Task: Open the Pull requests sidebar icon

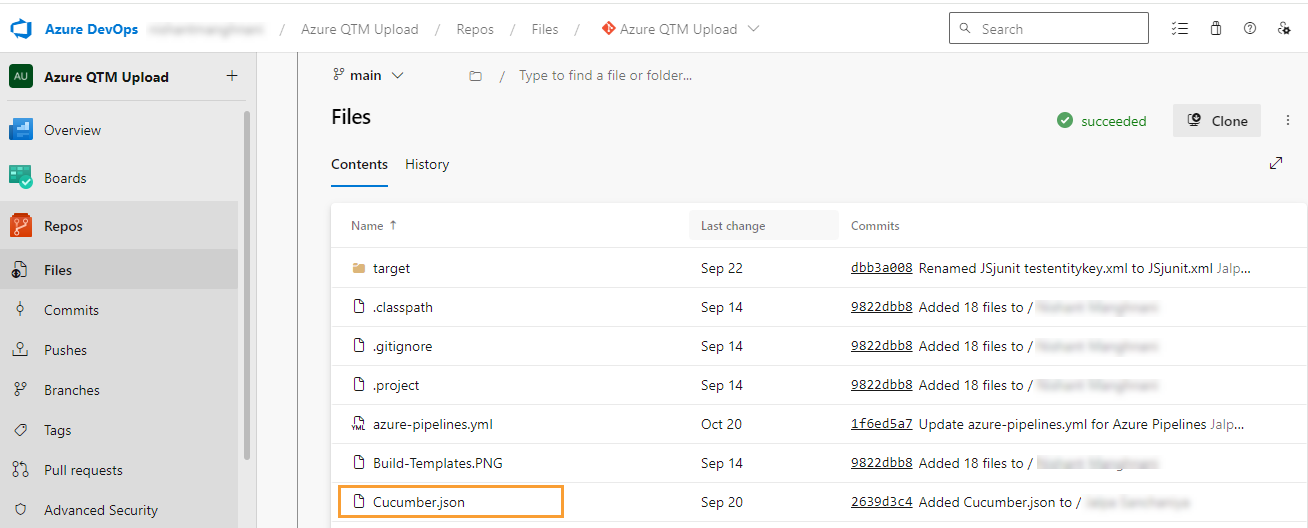Action: click(20, 470)
